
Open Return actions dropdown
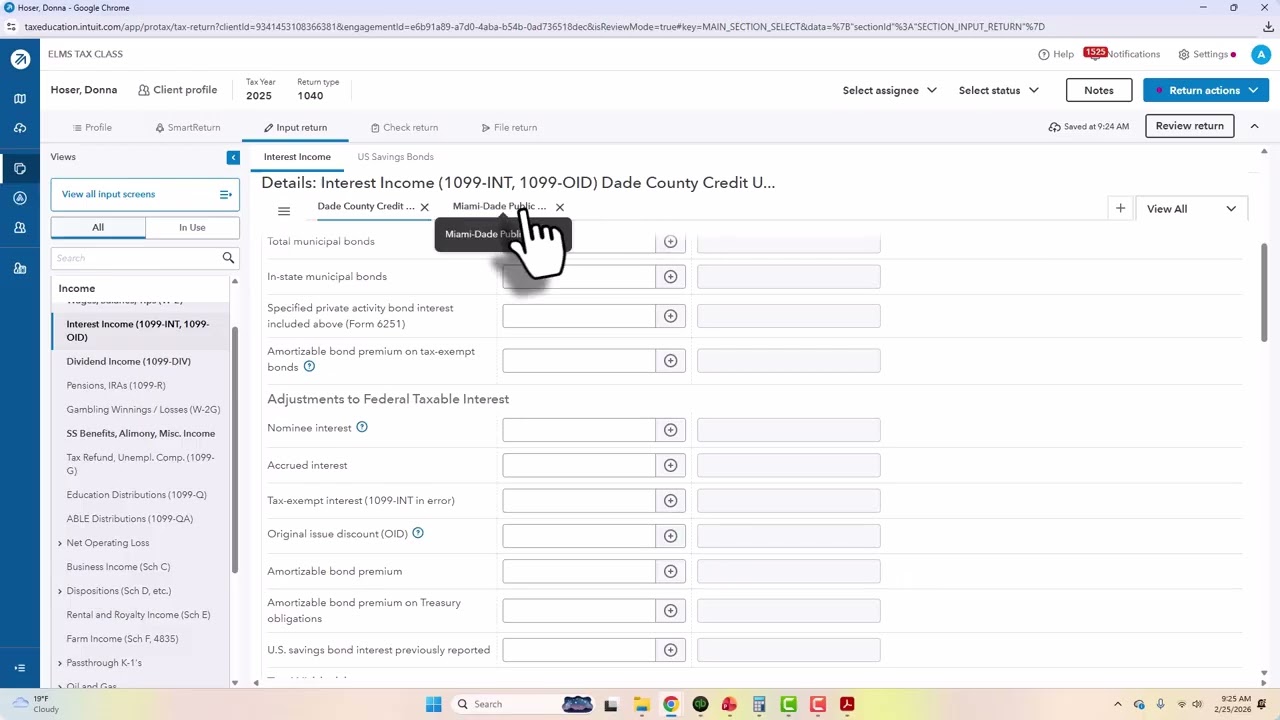coord(1207,90)
